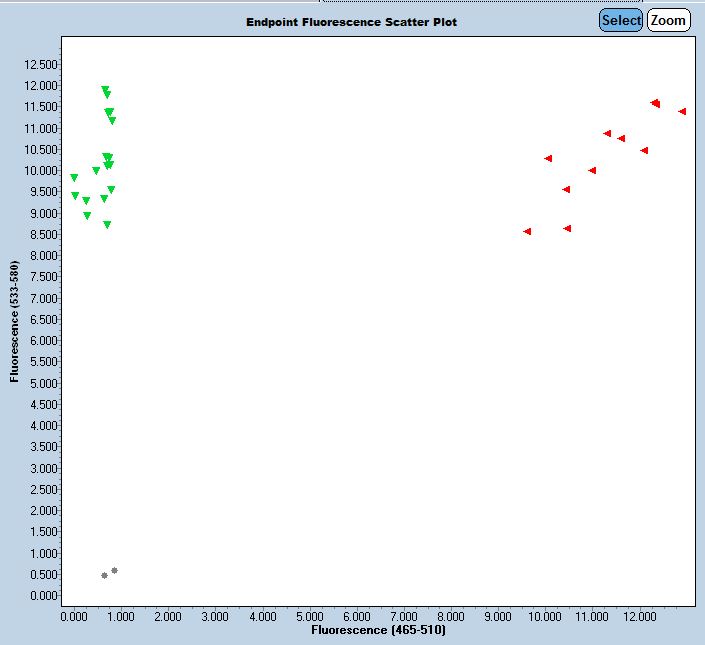Click the 0.000 tick label on x-axis
Screen dimensions: 705x645
coord(74,617)
